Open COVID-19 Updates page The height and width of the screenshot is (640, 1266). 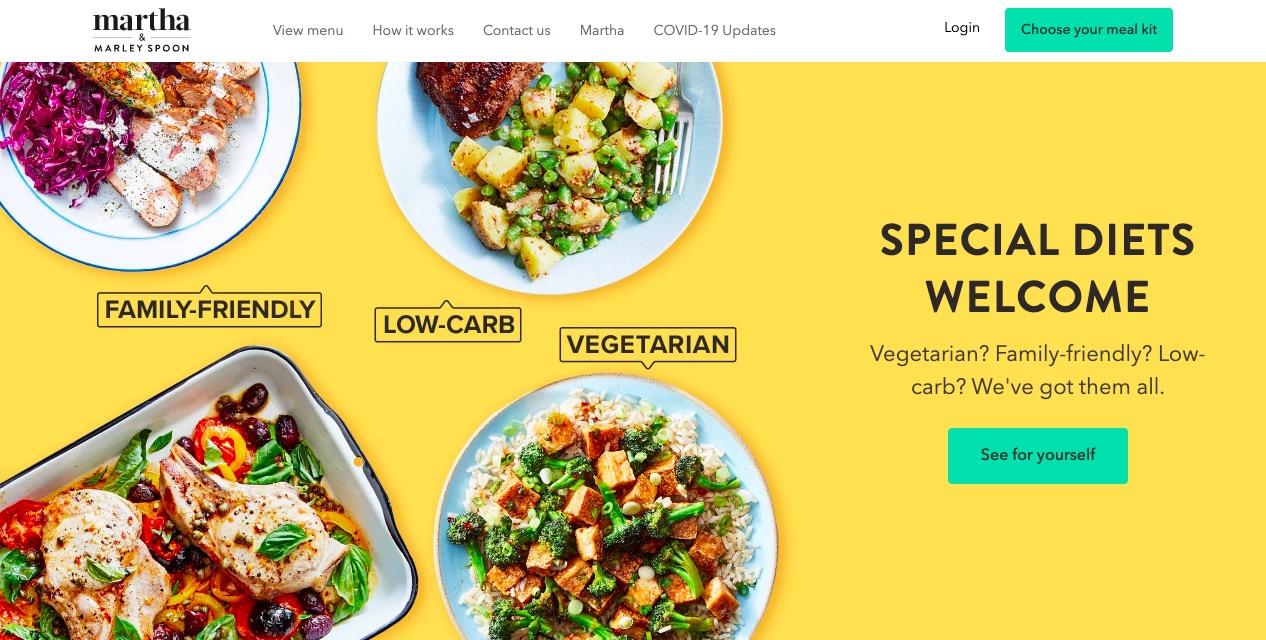[715, 30]
